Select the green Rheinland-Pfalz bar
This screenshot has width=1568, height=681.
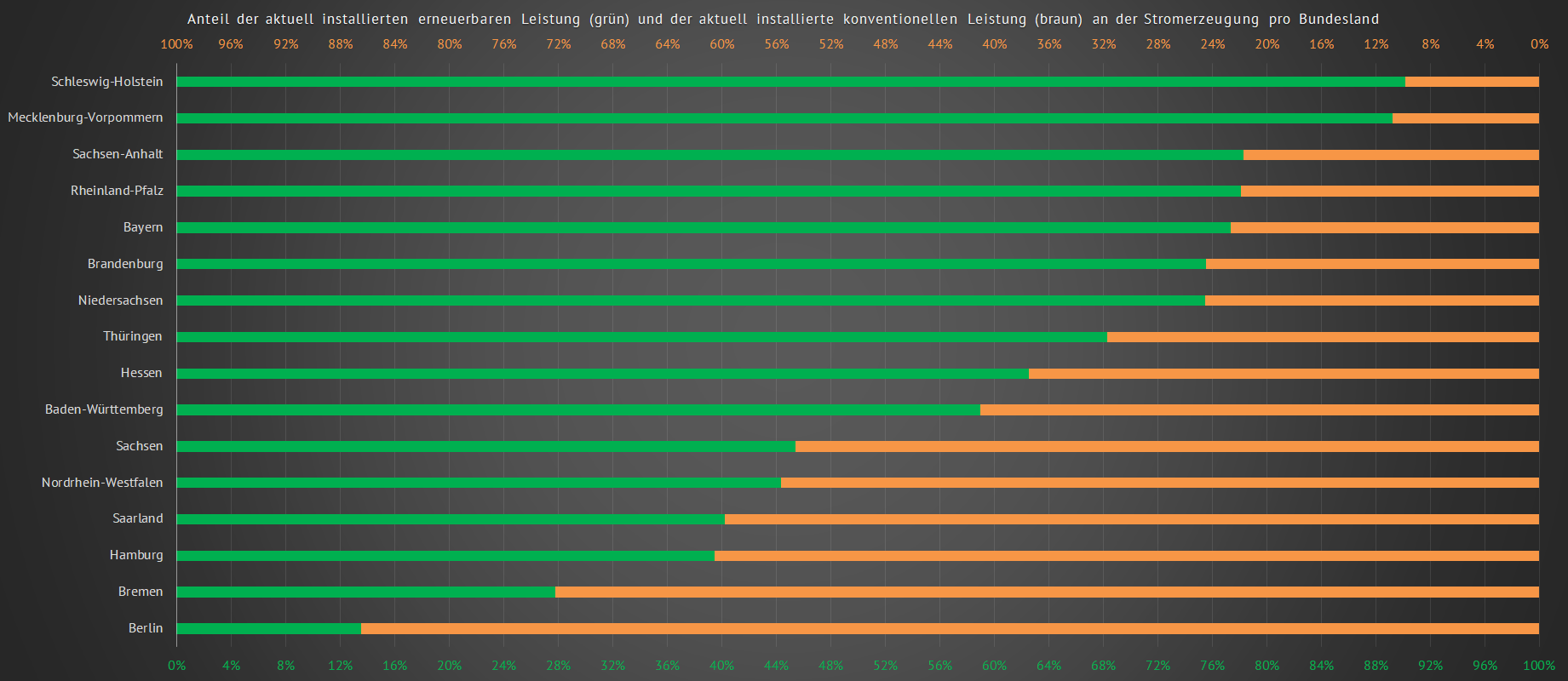pos(709,192)
